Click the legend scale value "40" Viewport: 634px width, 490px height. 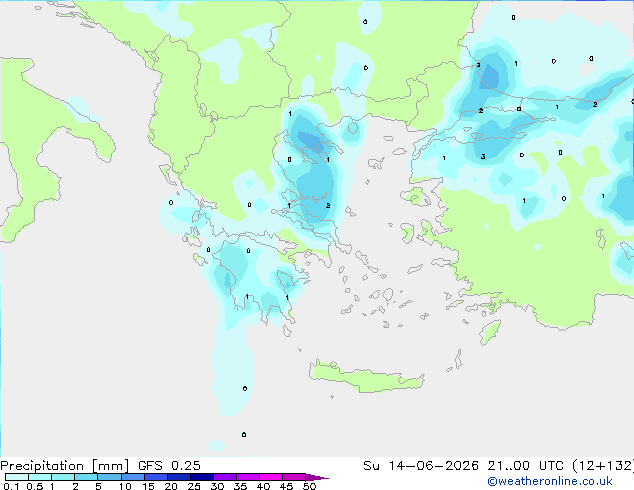(263, 486)
